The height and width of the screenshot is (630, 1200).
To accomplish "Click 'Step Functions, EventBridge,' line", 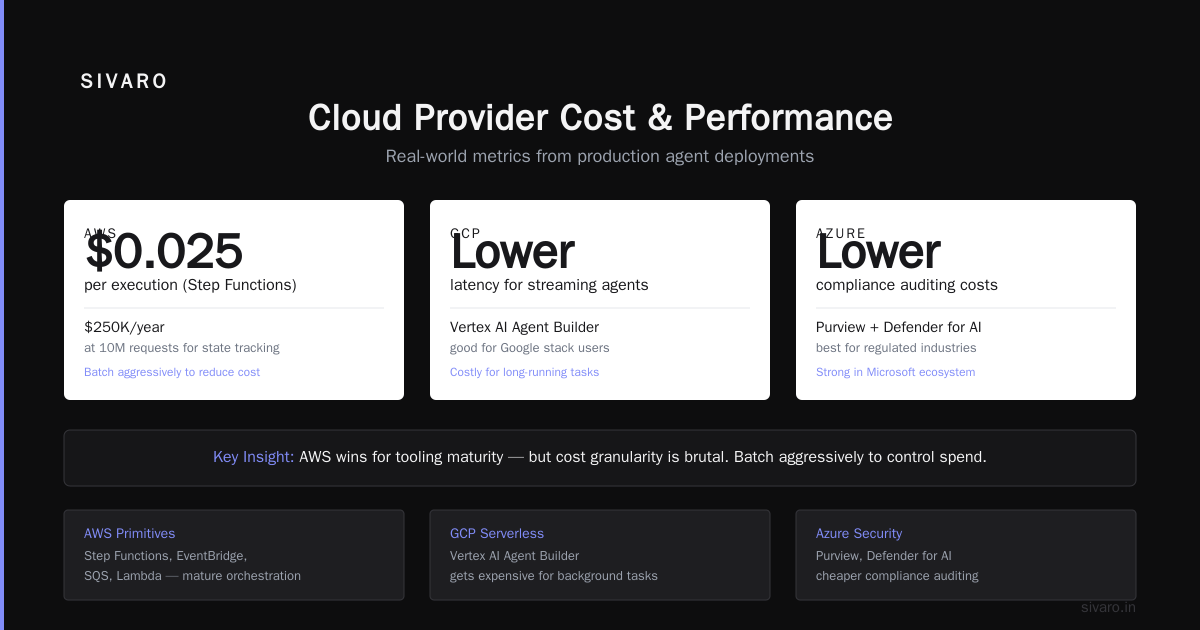I will (x=166, y=555).
